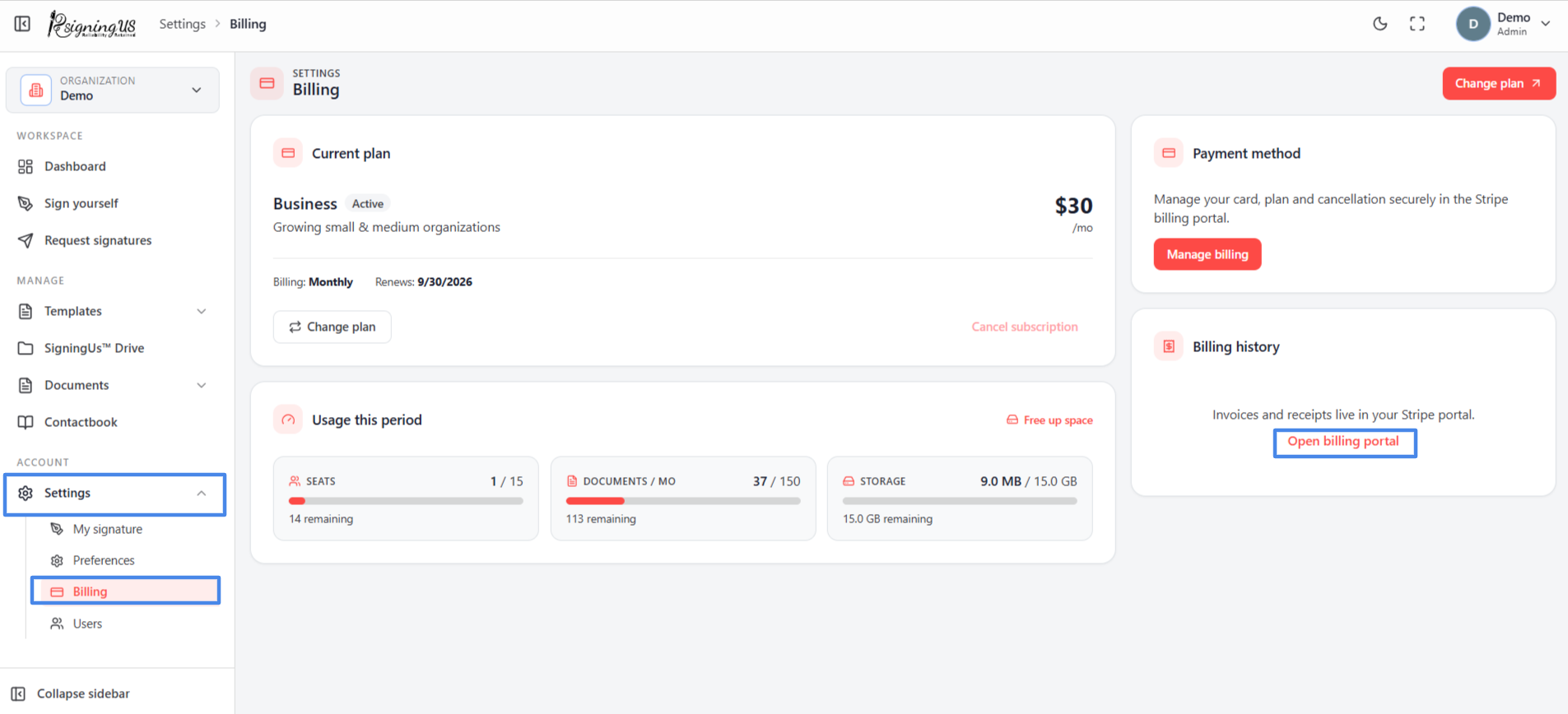Image resolution: width=1568 pixels, height=714 pixels.
Task: Open billing portal link
Action: pos(1343,442)
